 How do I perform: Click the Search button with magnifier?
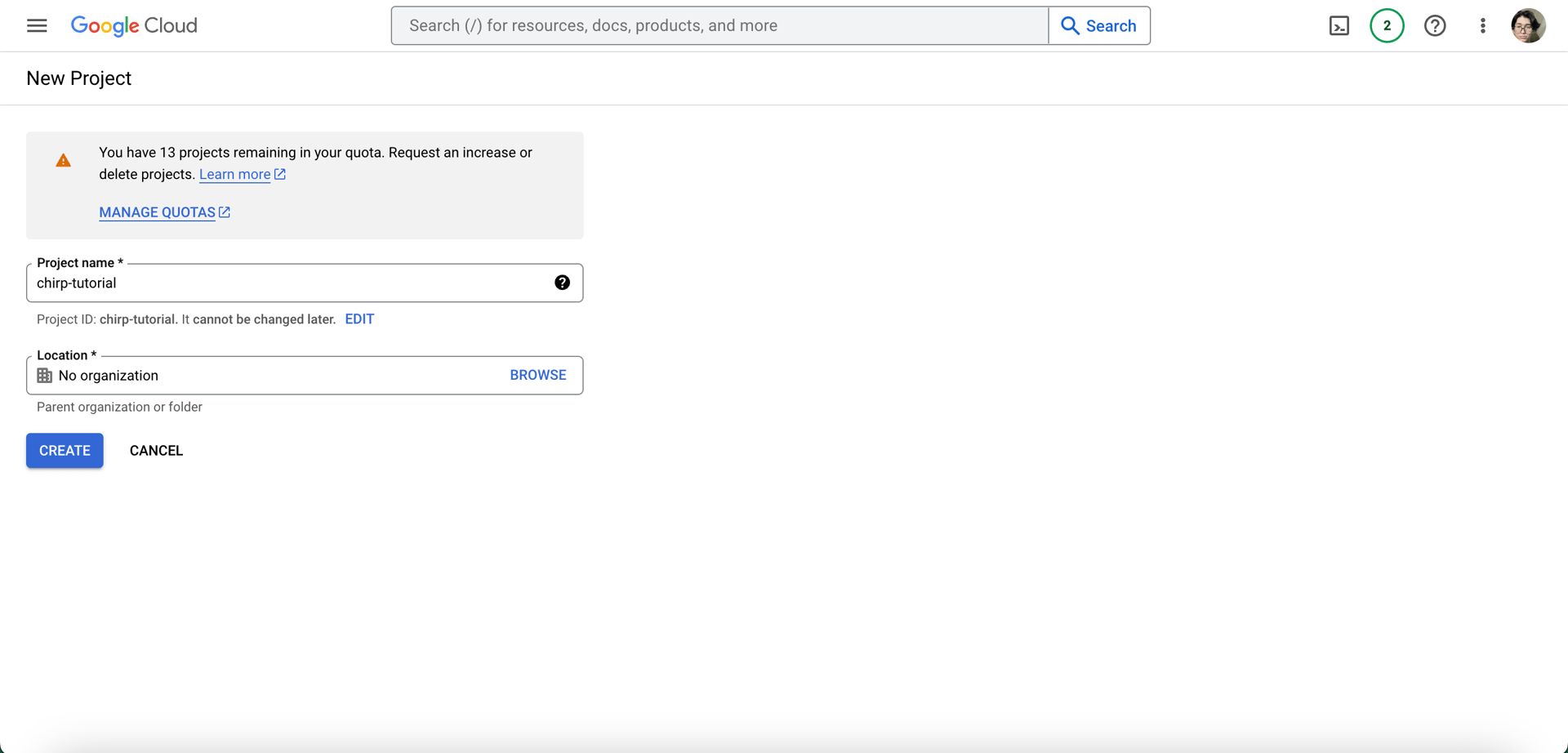(x=1099, y=26)
